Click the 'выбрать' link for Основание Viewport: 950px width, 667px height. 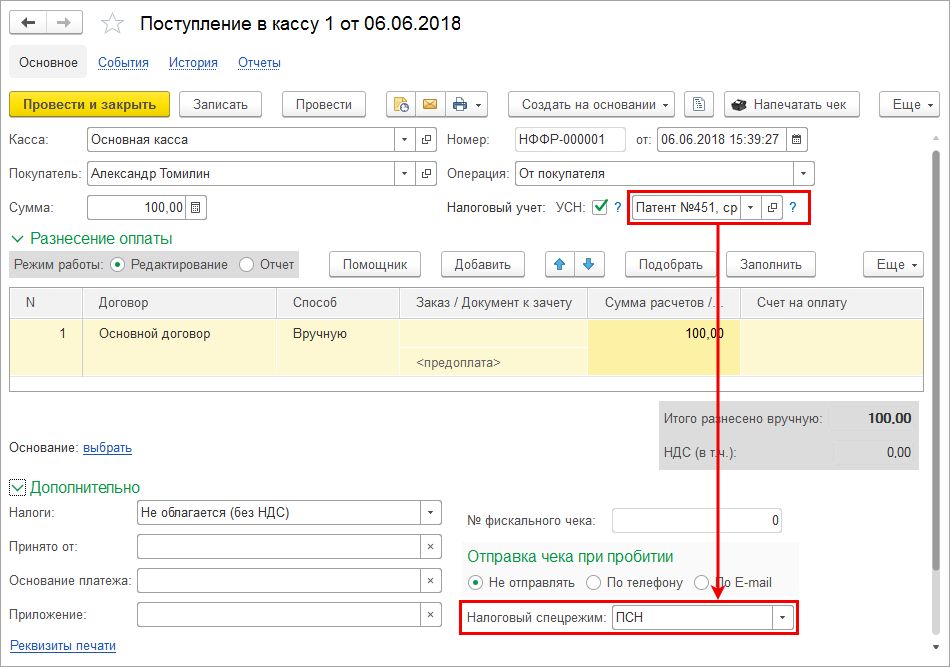click(x=107, y=448)
